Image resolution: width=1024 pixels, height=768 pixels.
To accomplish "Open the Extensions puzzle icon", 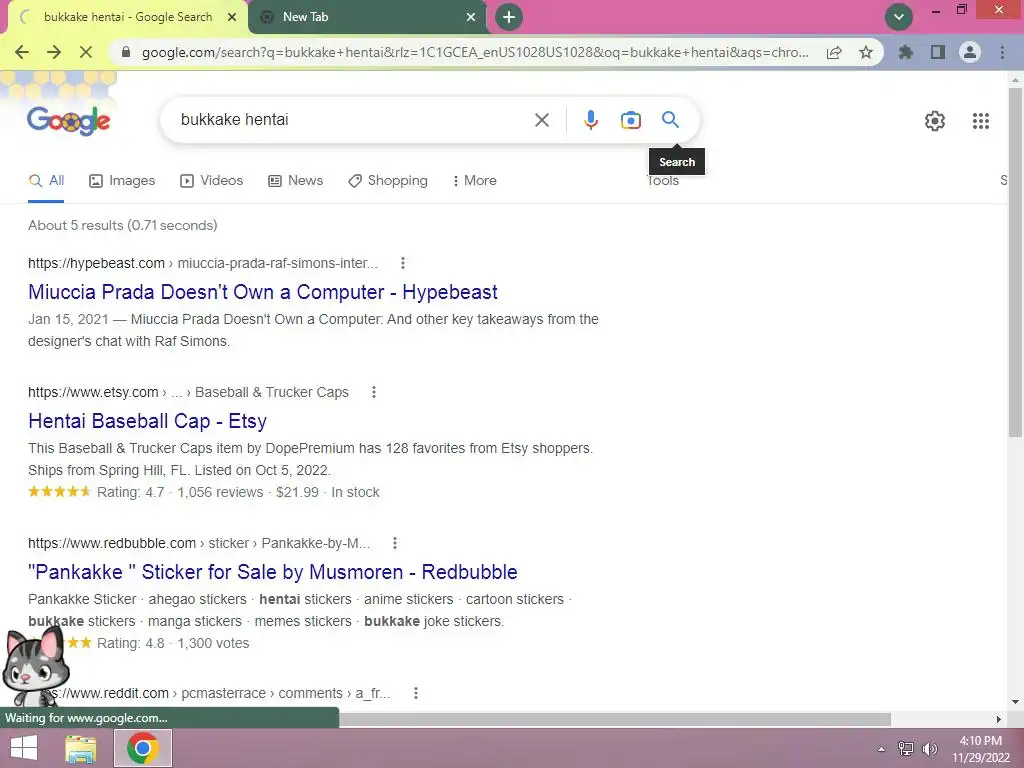I will pyautogui.click(x=906, y=52).
